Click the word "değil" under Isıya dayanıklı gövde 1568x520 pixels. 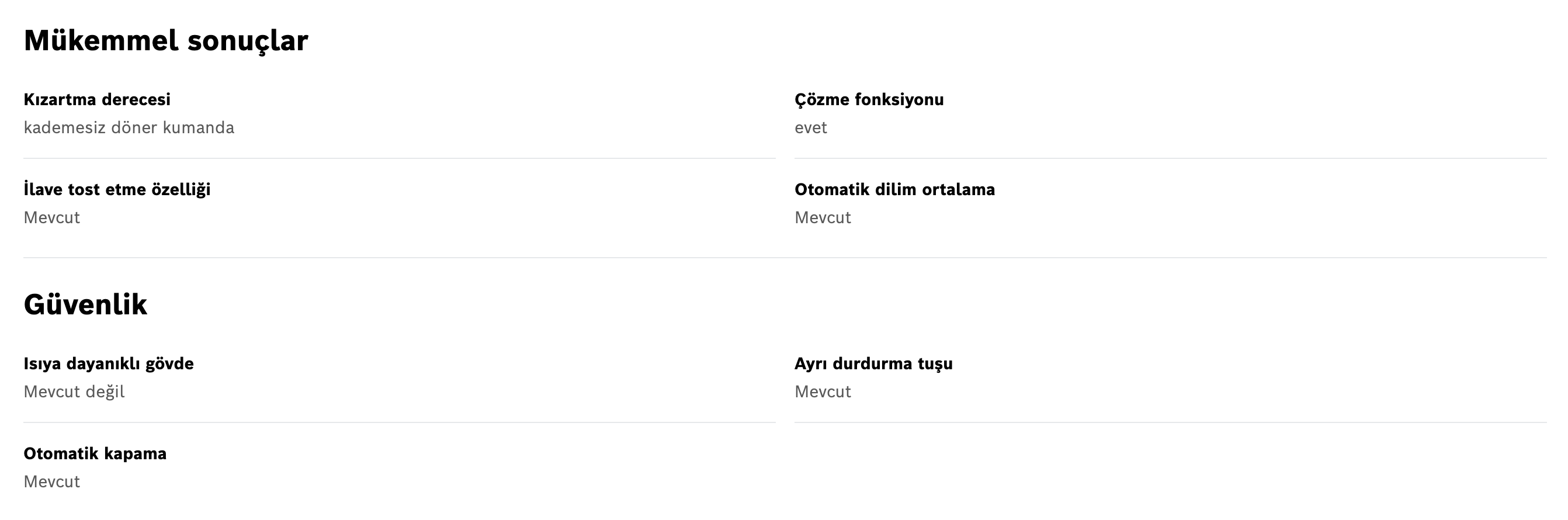pyautogui.click(x=105, y=392)
